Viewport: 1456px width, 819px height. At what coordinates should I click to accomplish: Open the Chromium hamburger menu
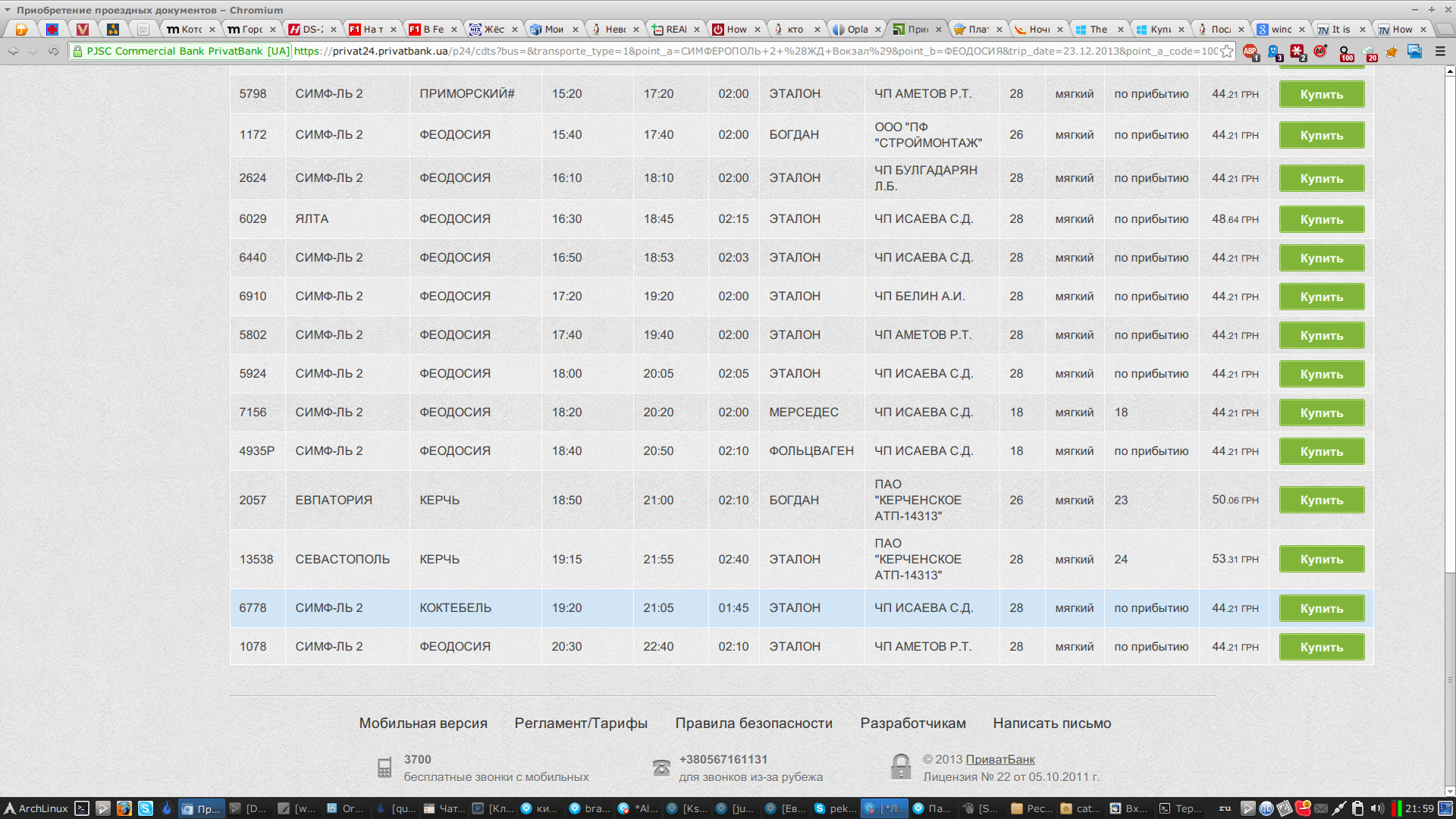pyautogui.click(x=1440, y=52)
